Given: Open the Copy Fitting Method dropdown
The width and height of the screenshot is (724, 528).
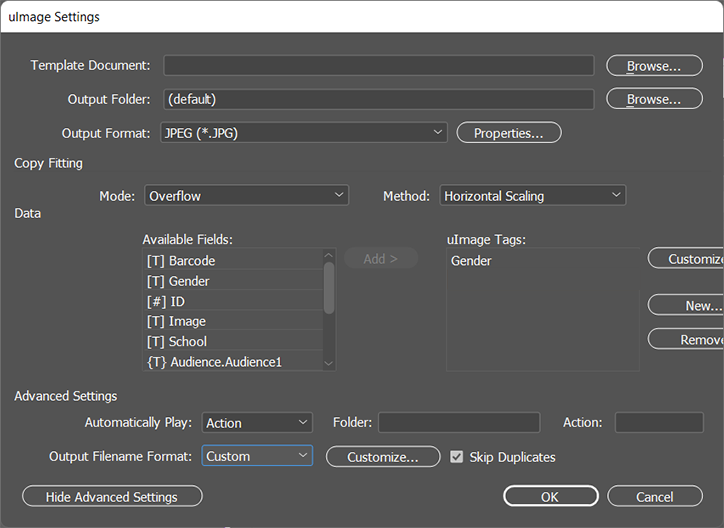Looking at the screenshot, I should point(532,196).
